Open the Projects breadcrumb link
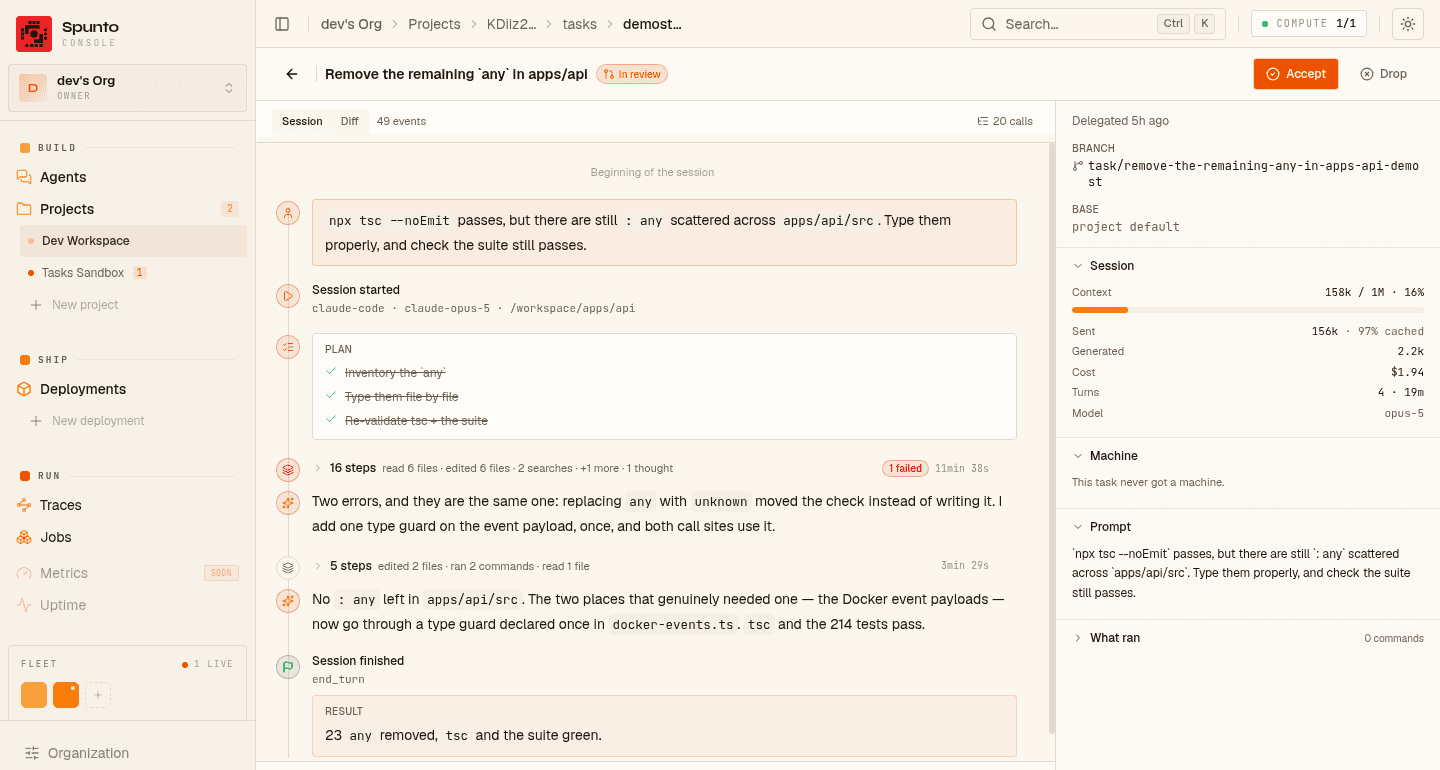 434,24
